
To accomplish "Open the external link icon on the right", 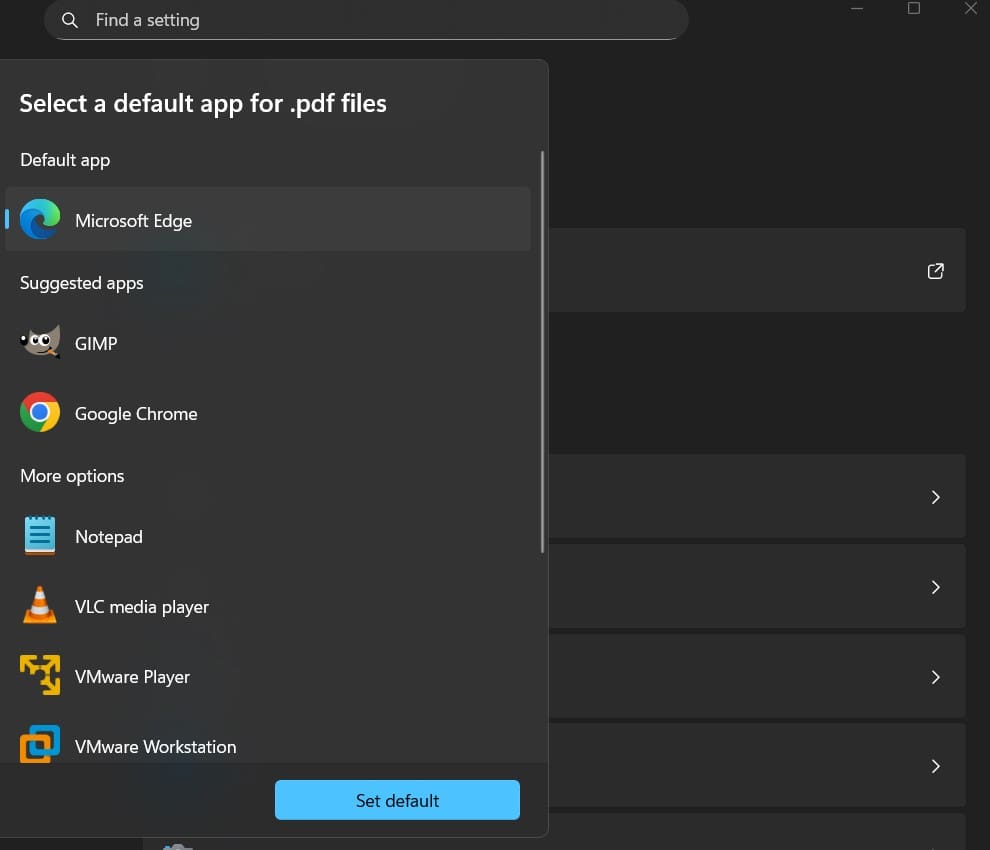I will 935,271.
